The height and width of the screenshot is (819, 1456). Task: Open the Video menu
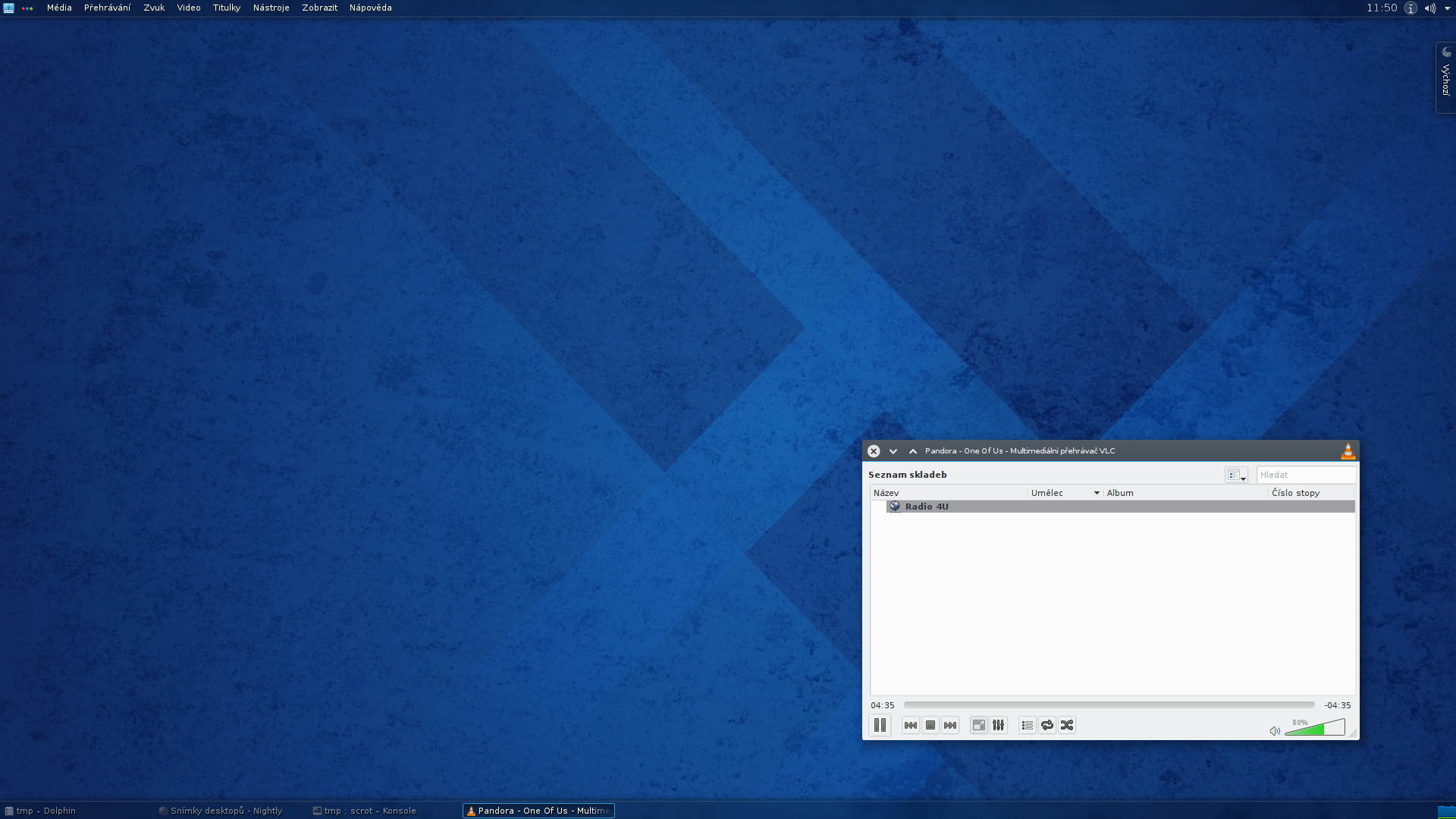[189, 8]
